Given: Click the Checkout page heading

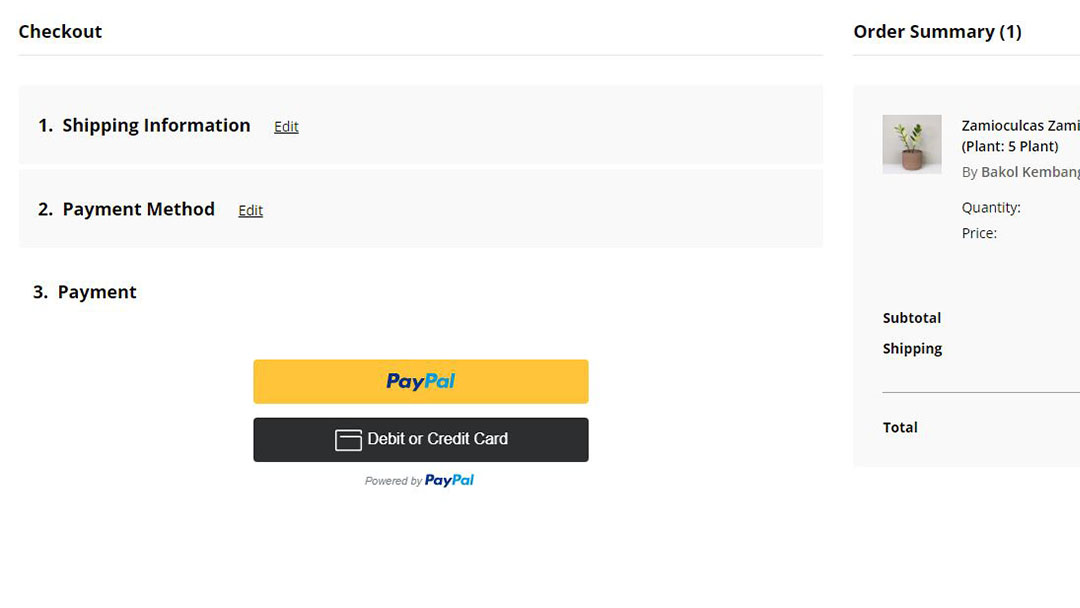Looking at the screenshot, I should [x=60, y=32].
